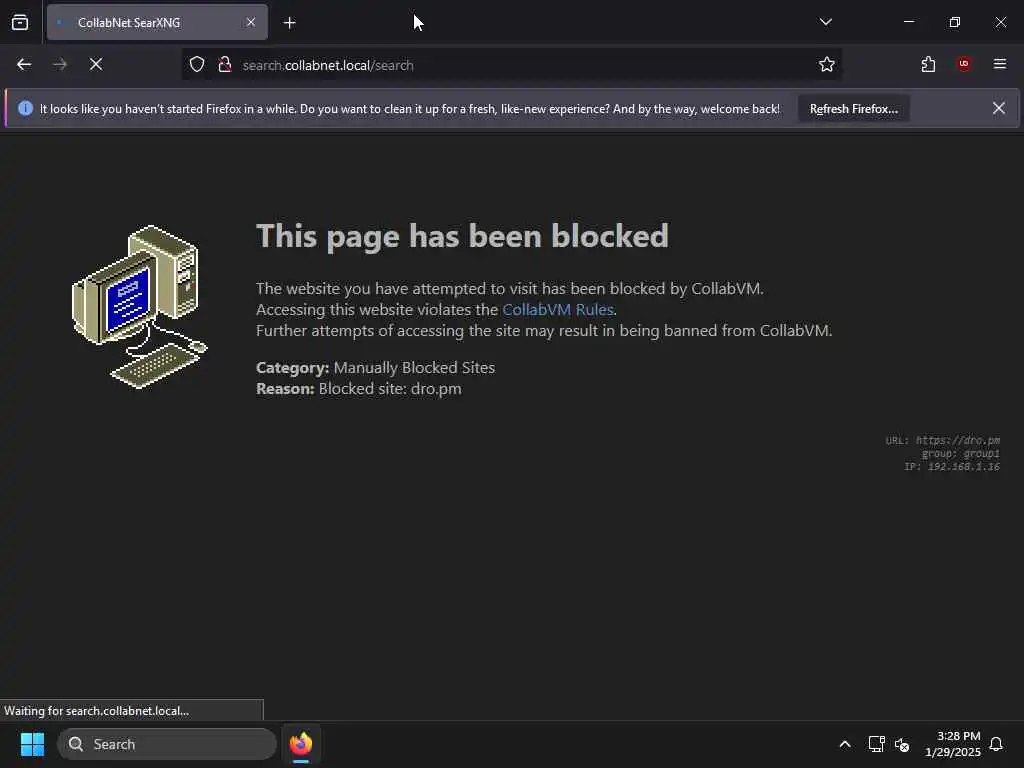Screen dimensions: 1024x768
Task: Stop loading the page
Action: [96, 64]
